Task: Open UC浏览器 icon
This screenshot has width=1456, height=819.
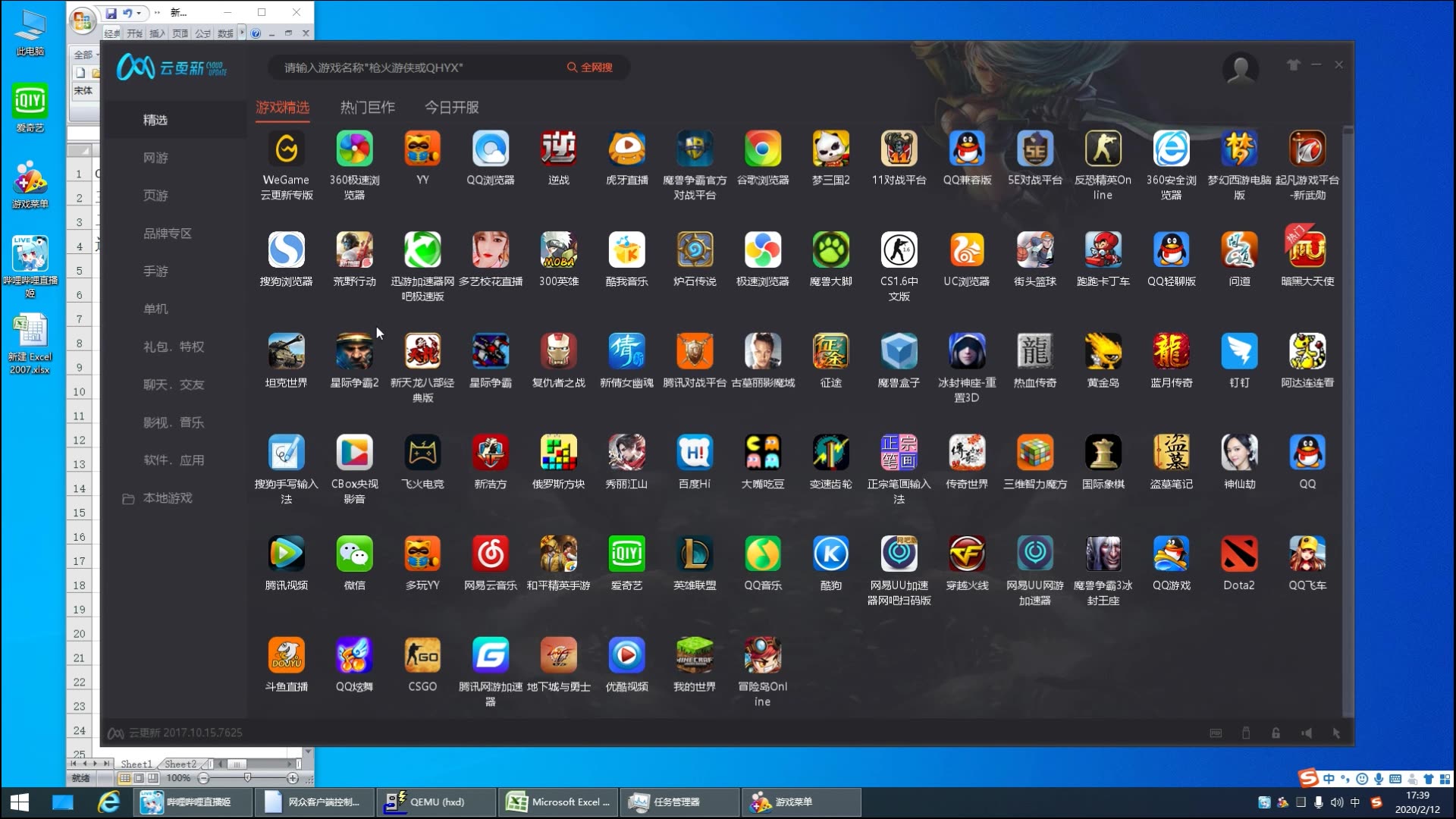Action: point(967,250)
